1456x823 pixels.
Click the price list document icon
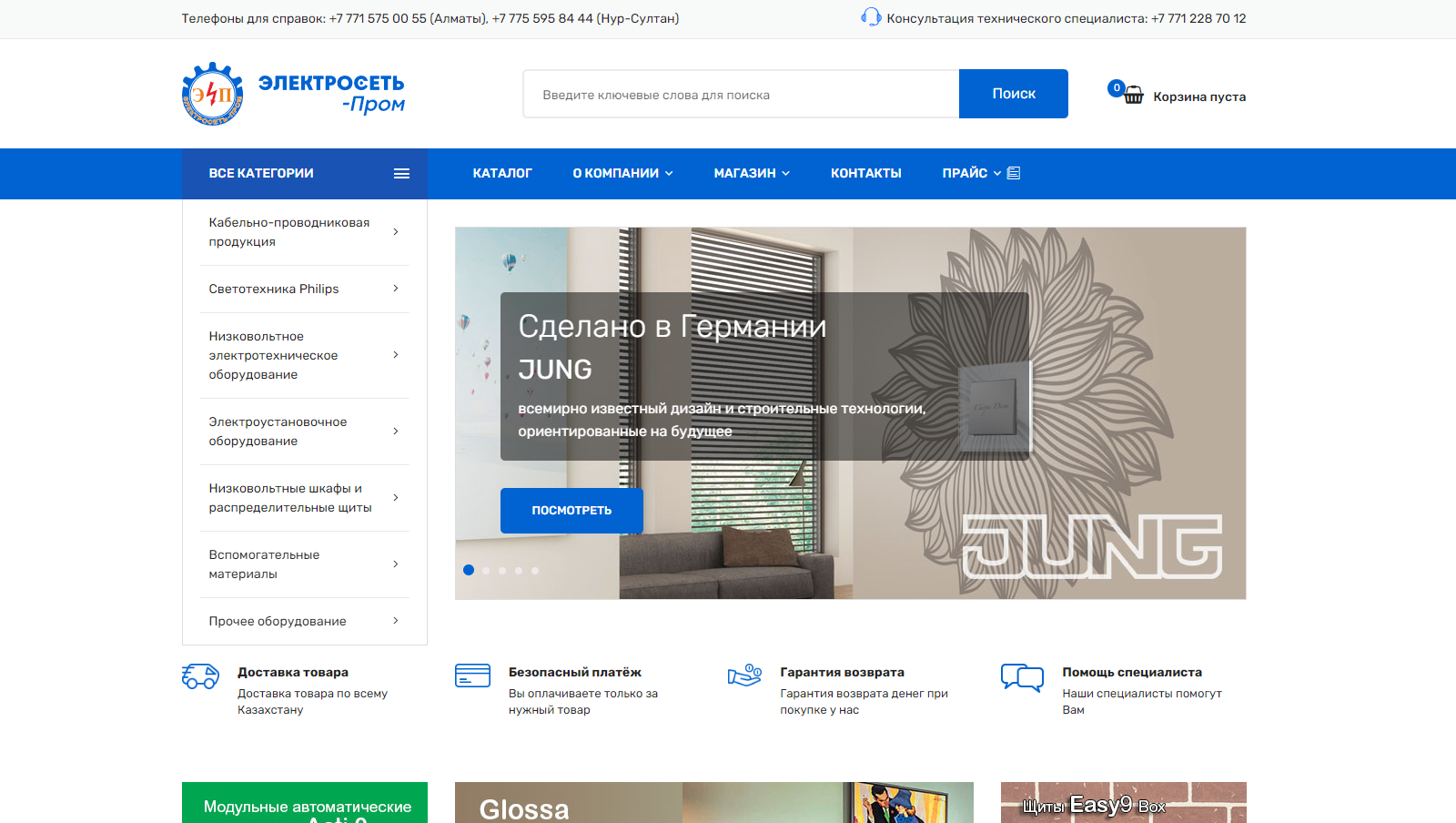pyautogui.click(x=1014, y=173)
